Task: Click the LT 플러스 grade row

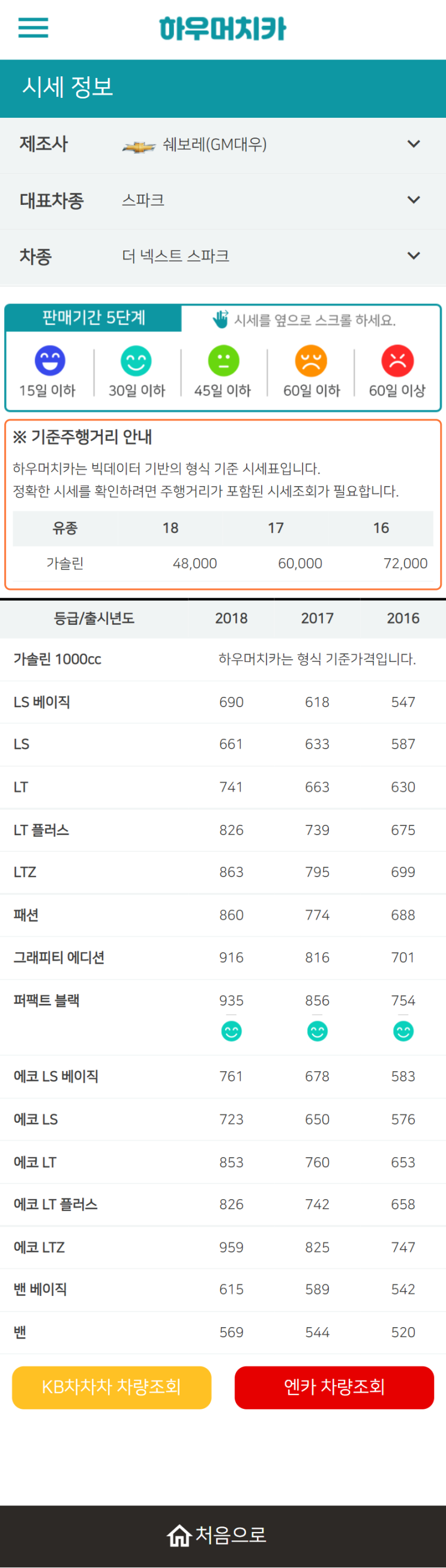Action: (223, 830)
